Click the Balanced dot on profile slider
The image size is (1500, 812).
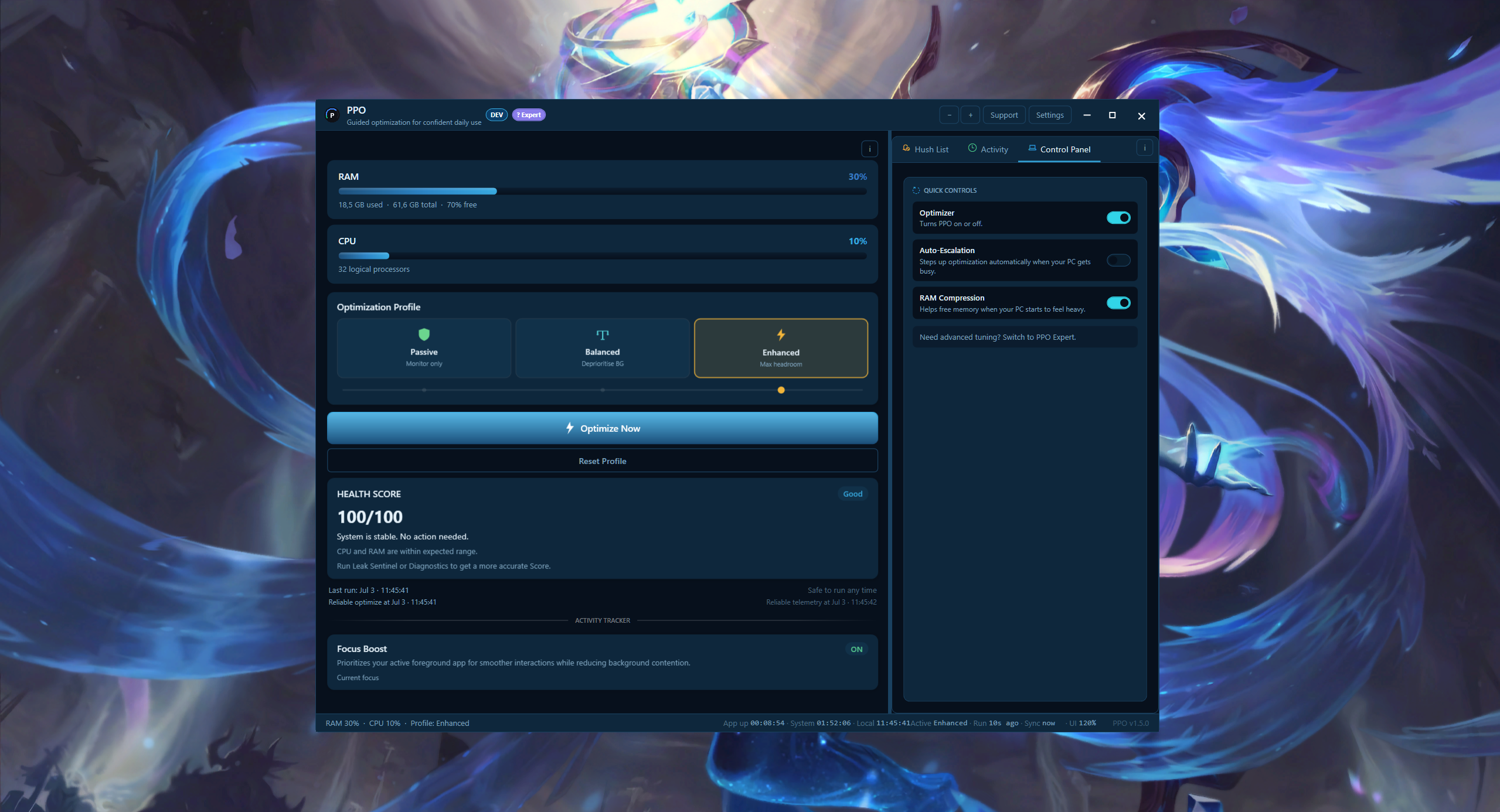[x=602, y=390]
